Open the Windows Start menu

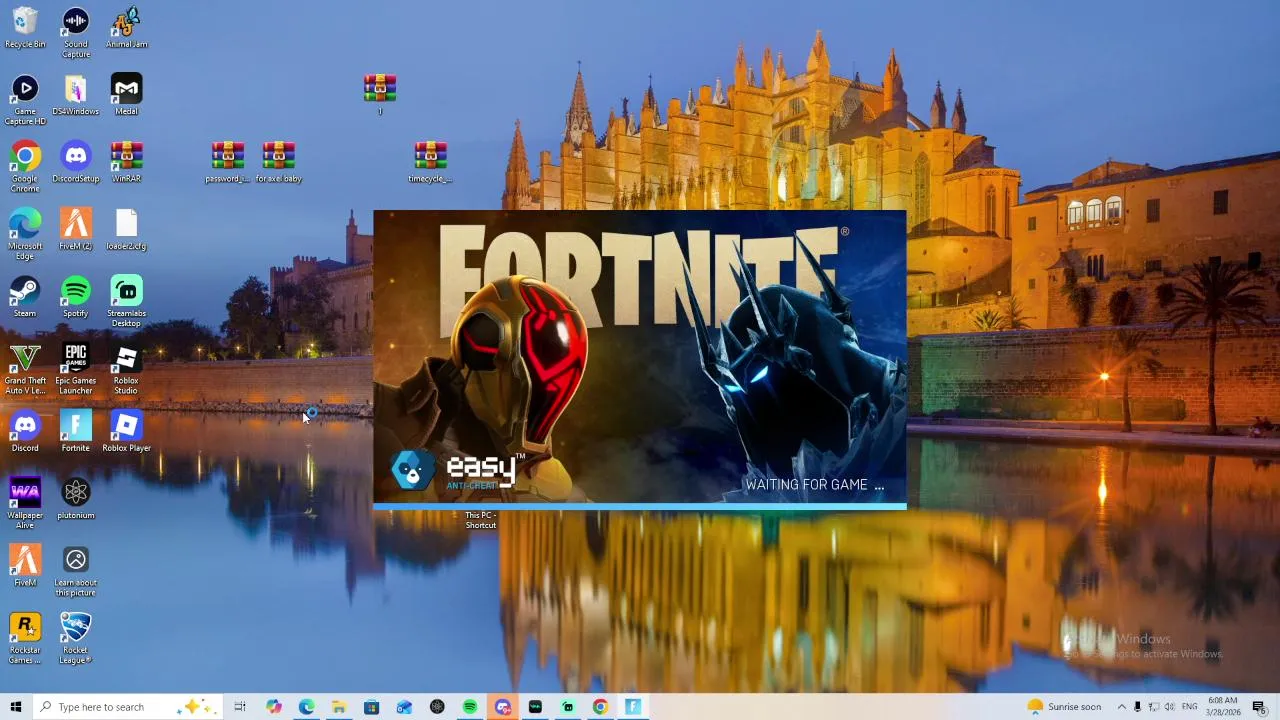15,707
